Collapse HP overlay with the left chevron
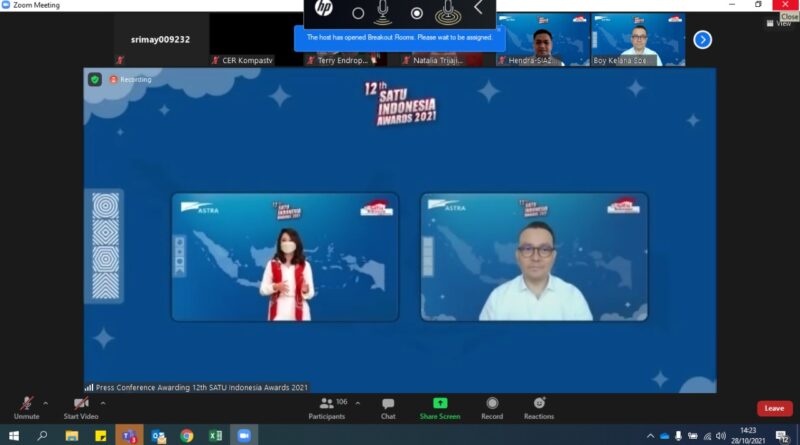800x445 pixels. [478, 7]
